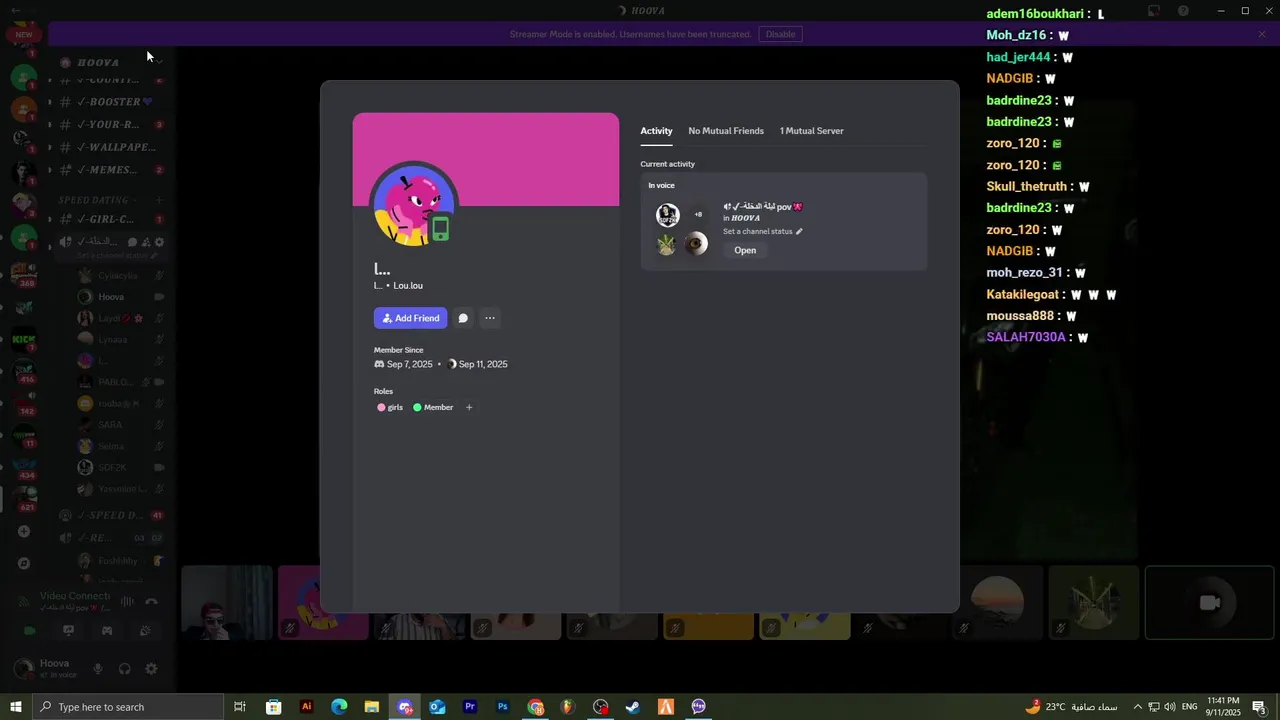Open Google Chrome from taskbar

coord(535,707)
